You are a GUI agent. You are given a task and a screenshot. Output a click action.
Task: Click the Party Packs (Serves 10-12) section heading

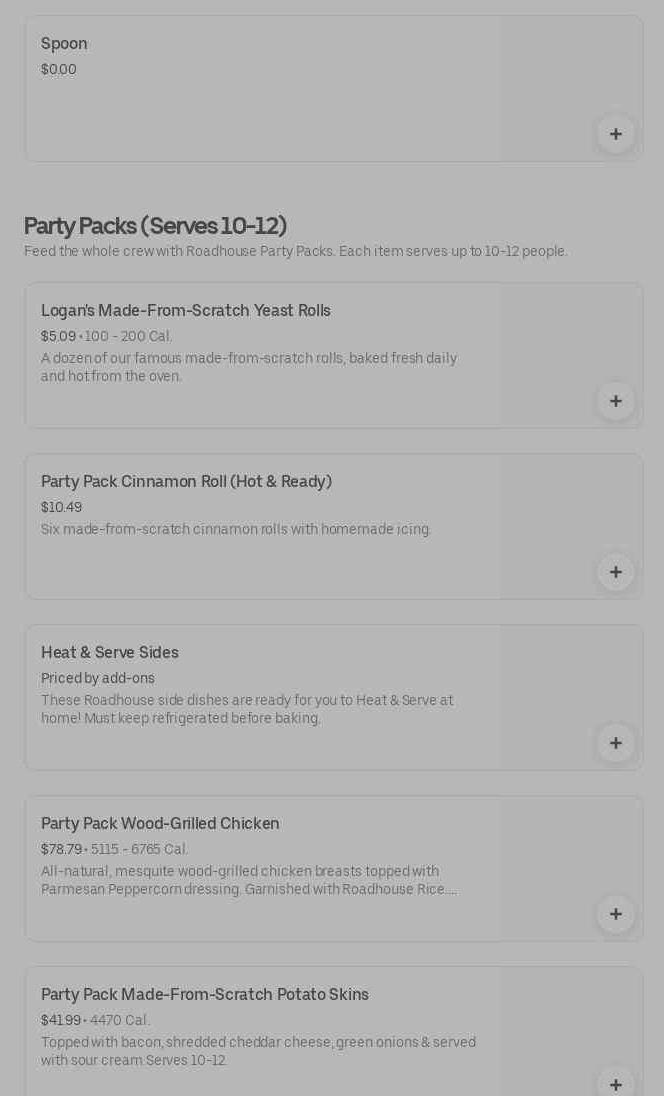155,226
